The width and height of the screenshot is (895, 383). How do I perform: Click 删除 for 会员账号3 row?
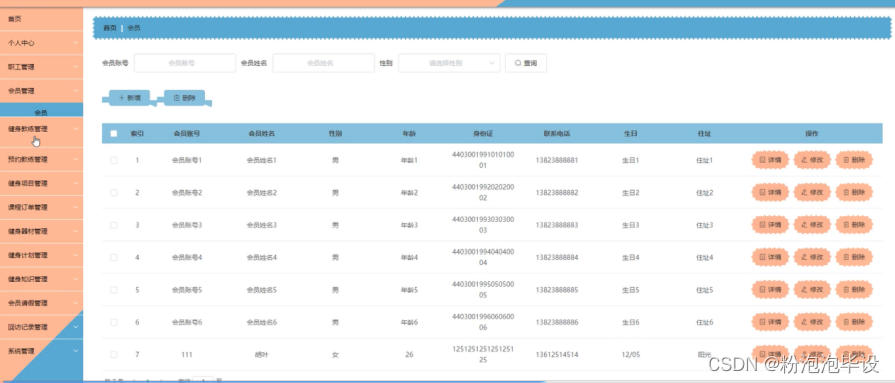click(854, 225)
